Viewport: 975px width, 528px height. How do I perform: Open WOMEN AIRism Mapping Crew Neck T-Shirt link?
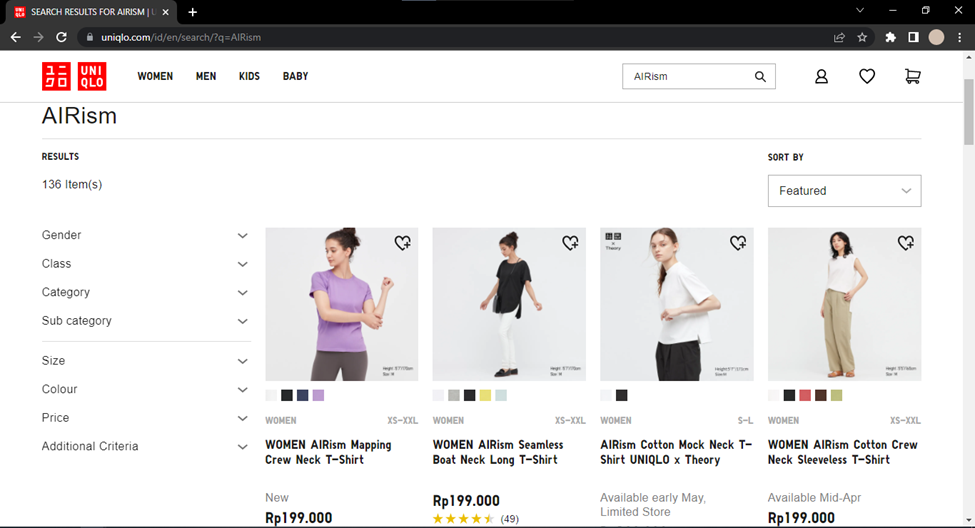[x=328, y=452]
